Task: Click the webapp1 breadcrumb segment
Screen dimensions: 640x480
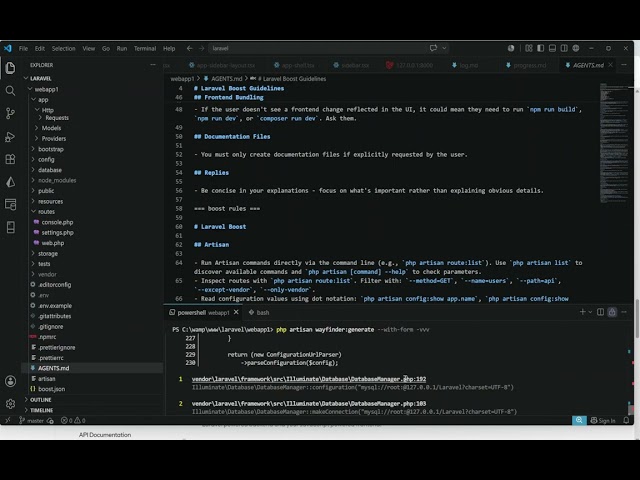Action: (x=182, y=79)
